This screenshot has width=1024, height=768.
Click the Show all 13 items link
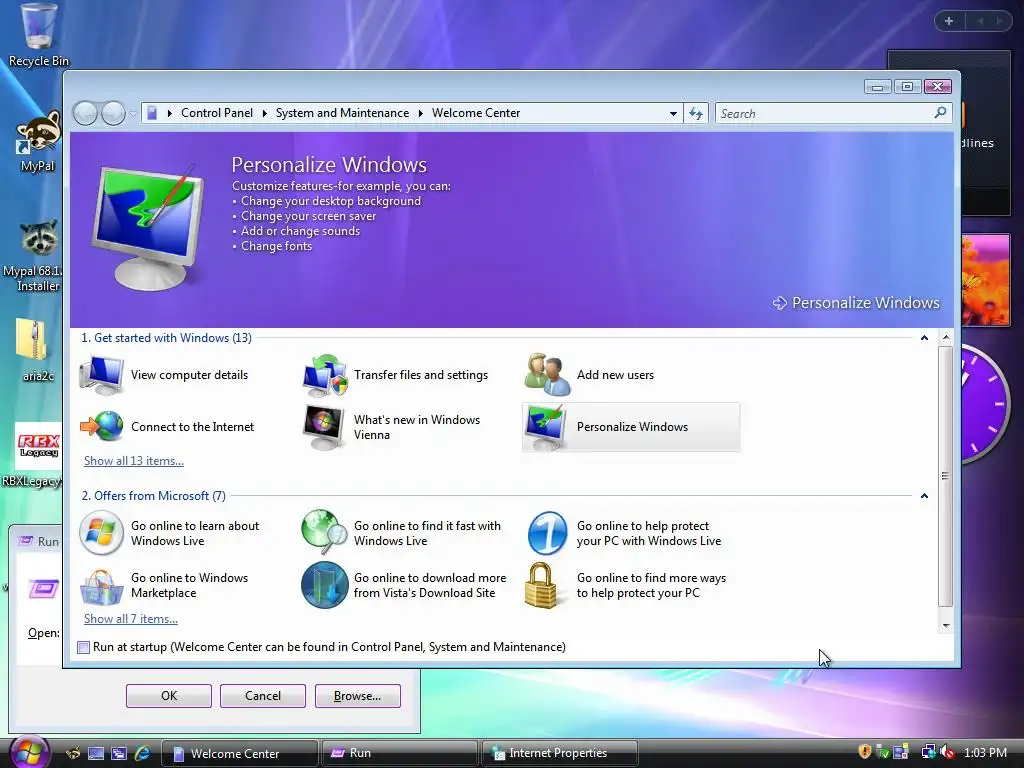point(134,461)
